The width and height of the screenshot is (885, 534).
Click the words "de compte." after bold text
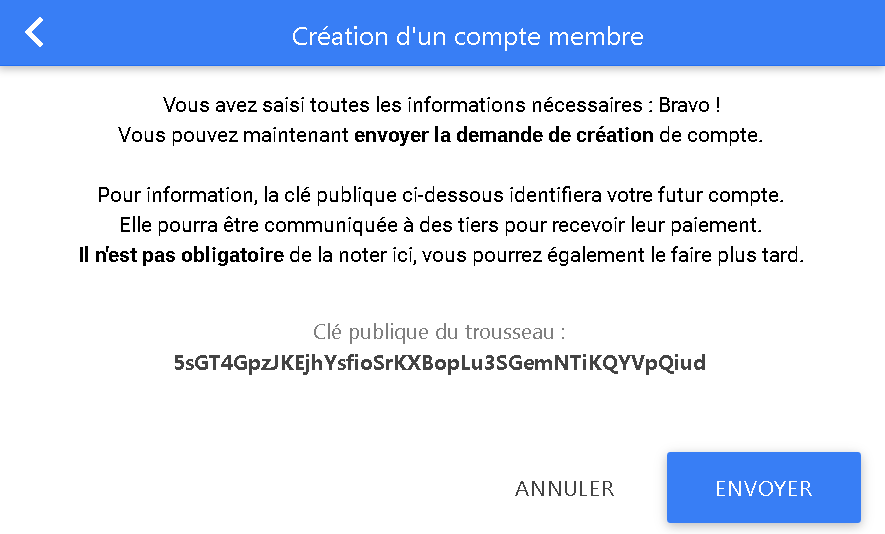point(710,135)
